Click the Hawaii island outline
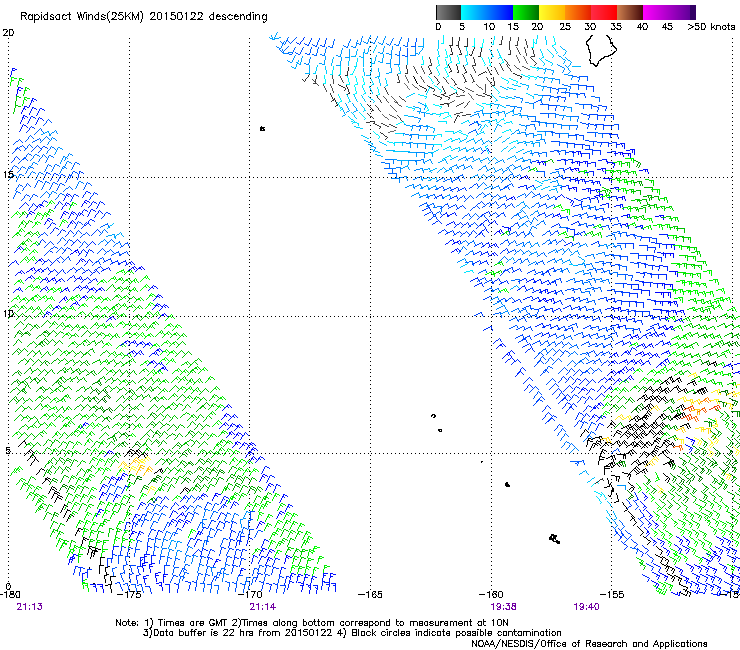Screen dimensions: 740x650 click(601, 50)
